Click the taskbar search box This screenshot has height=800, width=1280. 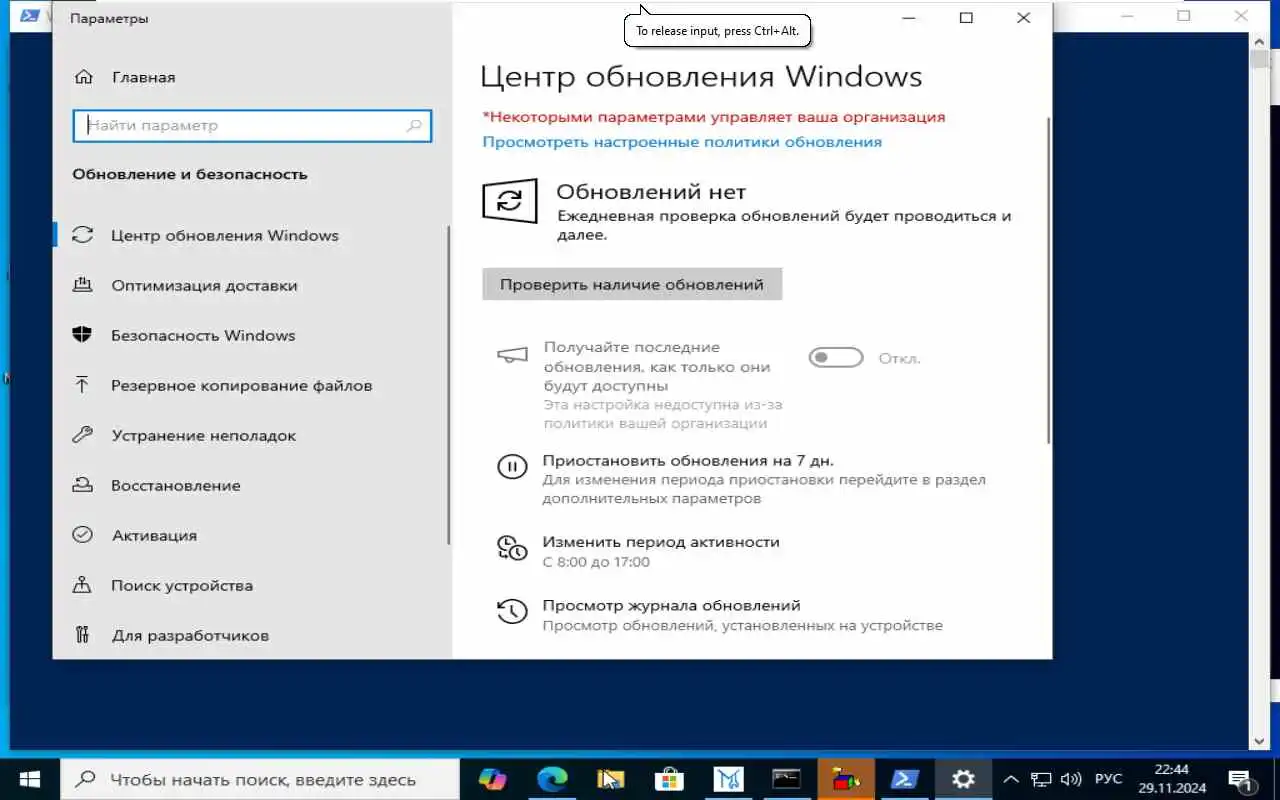click(259, 779)
